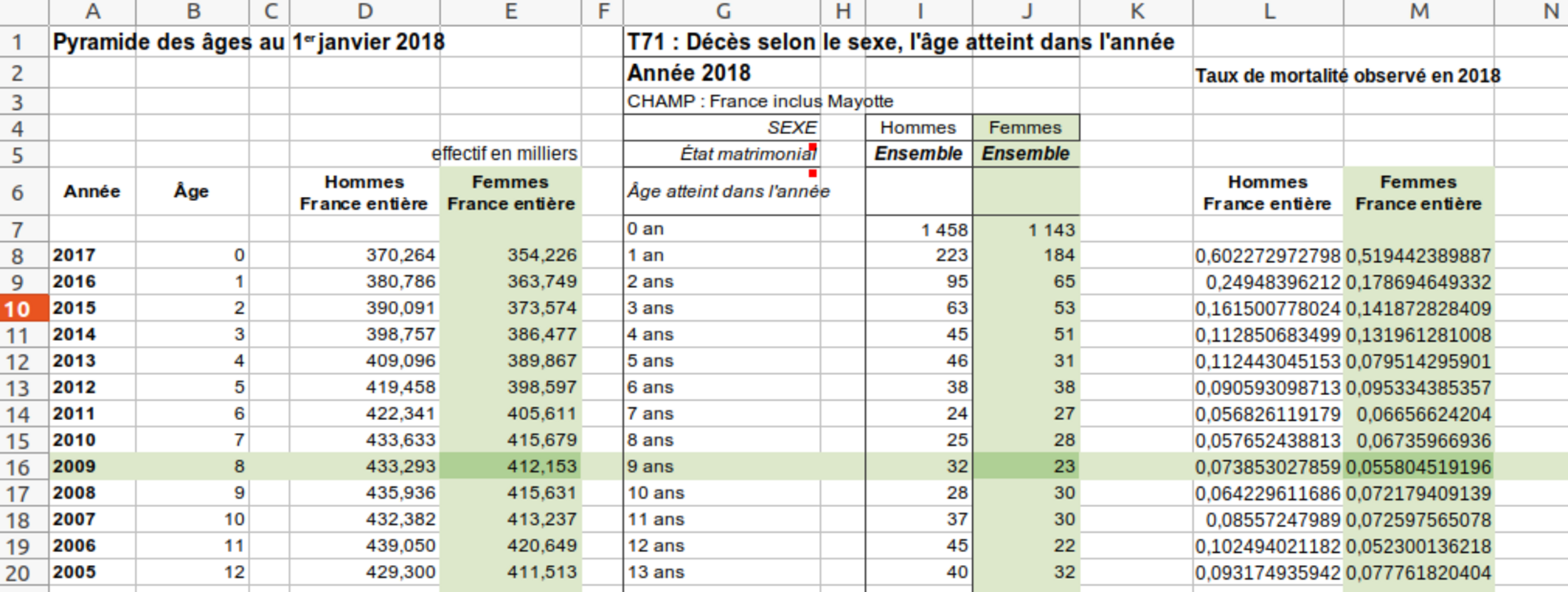Select the 'Hommes' header cell in row 4
This screenshot has width=1568, height=592.
coord(918,128)
